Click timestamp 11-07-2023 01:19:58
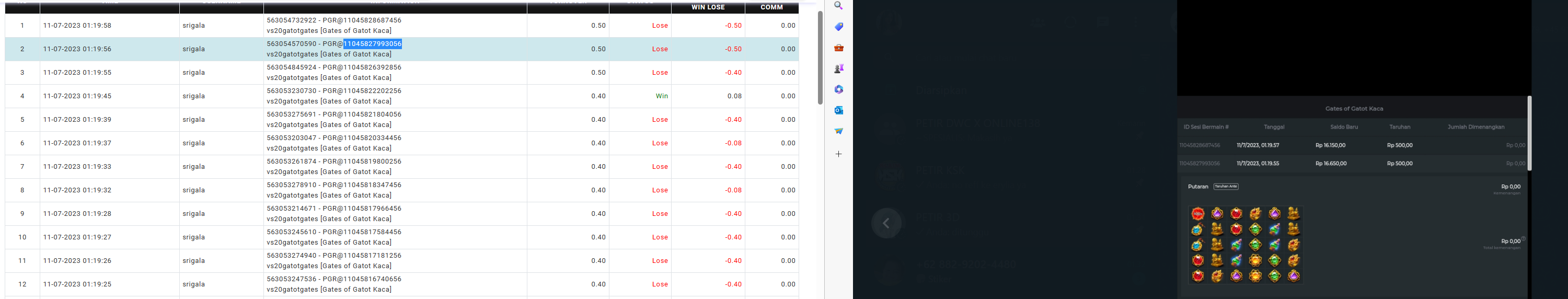The width and height of the screenshot is (1568, 299). click(77, 26)
